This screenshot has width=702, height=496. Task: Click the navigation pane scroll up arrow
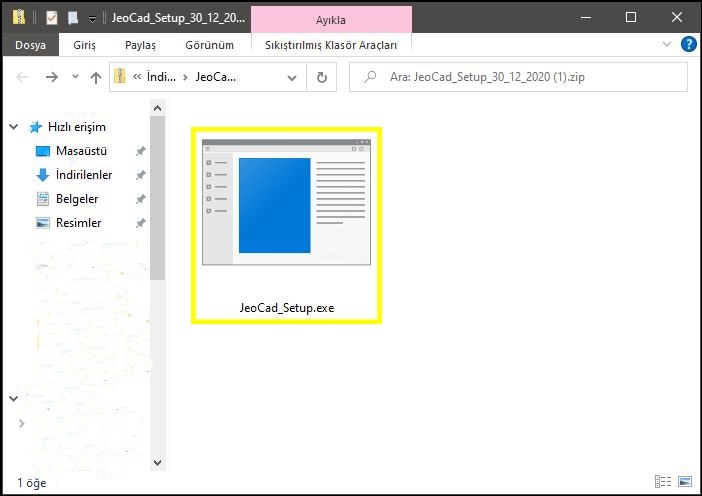157,108
